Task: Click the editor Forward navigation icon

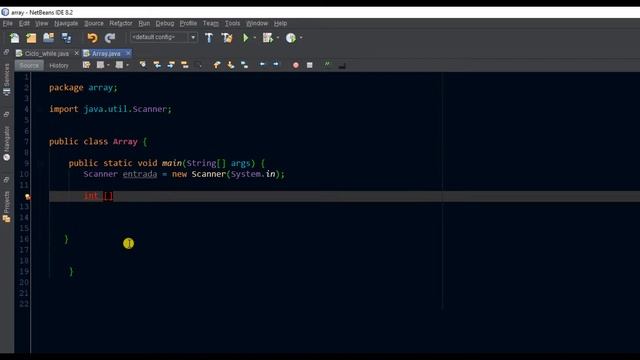Action: click(x=119, y=65)
